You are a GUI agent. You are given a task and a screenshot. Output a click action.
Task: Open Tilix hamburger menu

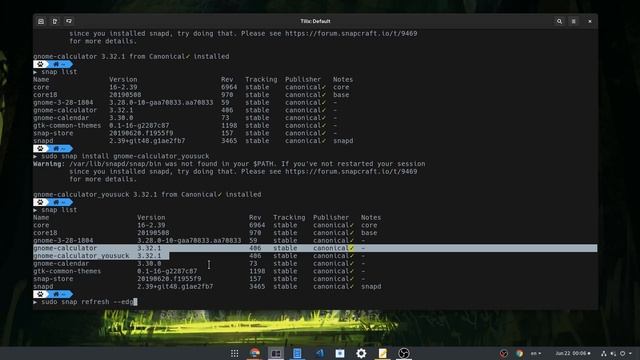(573, 21)
